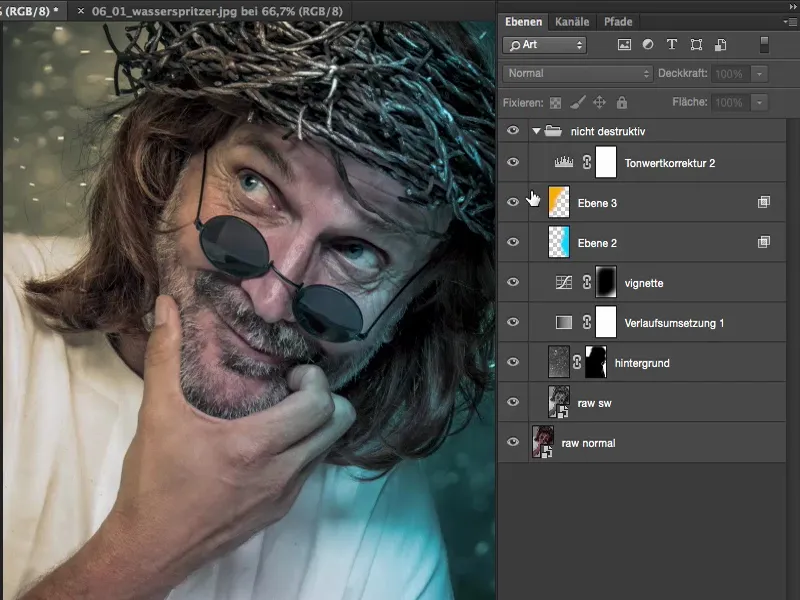The height and width of the screenshot is (600, 800).
Task: Open the Normal blend mode dropdown
Action: click(x=578, y=73)
